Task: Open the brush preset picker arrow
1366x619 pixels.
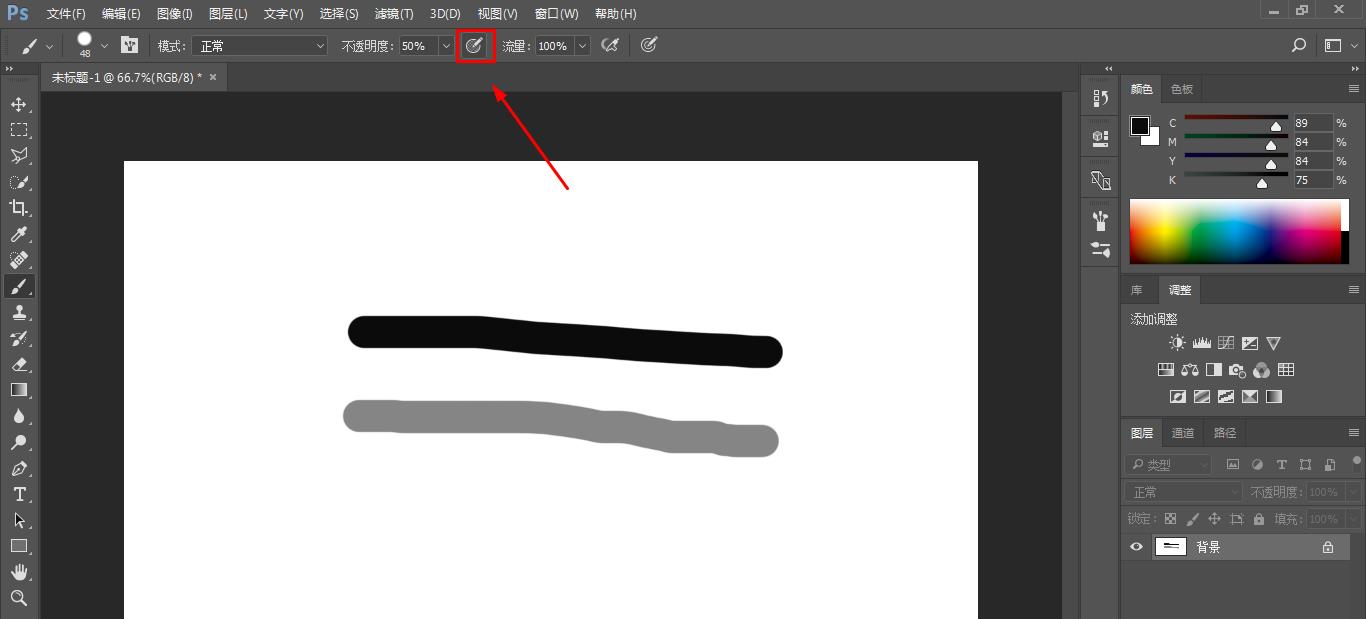Action: click(x=104, y=46)
